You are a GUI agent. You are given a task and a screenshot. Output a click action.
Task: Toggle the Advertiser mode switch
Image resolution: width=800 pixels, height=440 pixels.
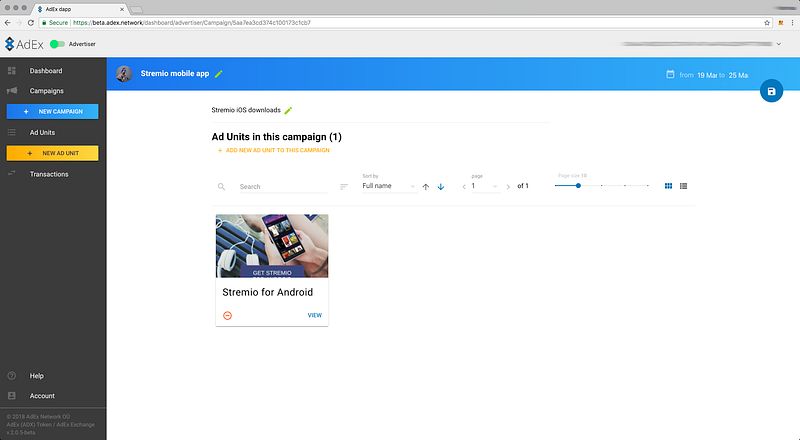click(x=57, y=44)
